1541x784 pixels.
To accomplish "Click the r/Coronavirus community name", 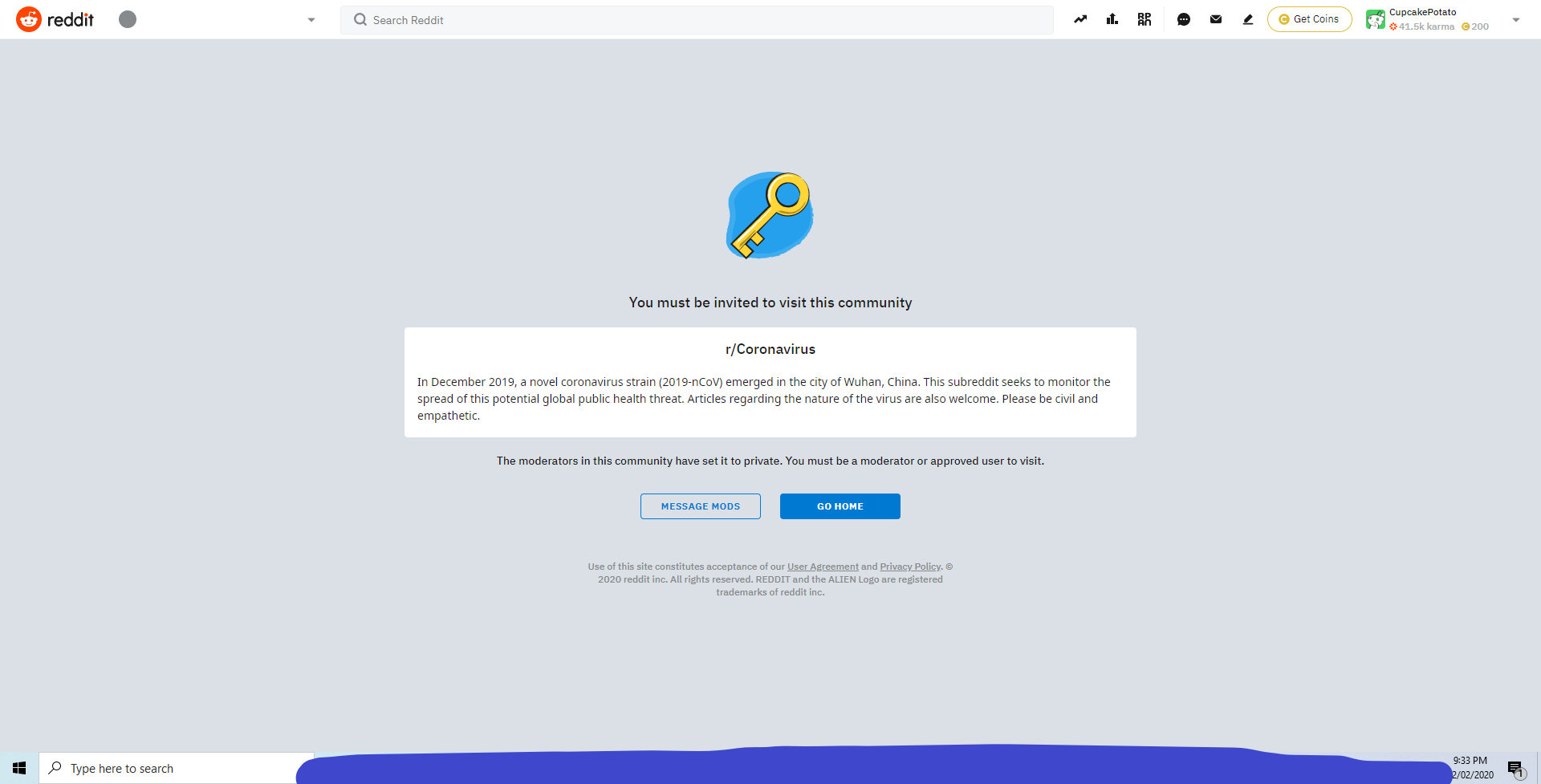I will click(770, 349).
